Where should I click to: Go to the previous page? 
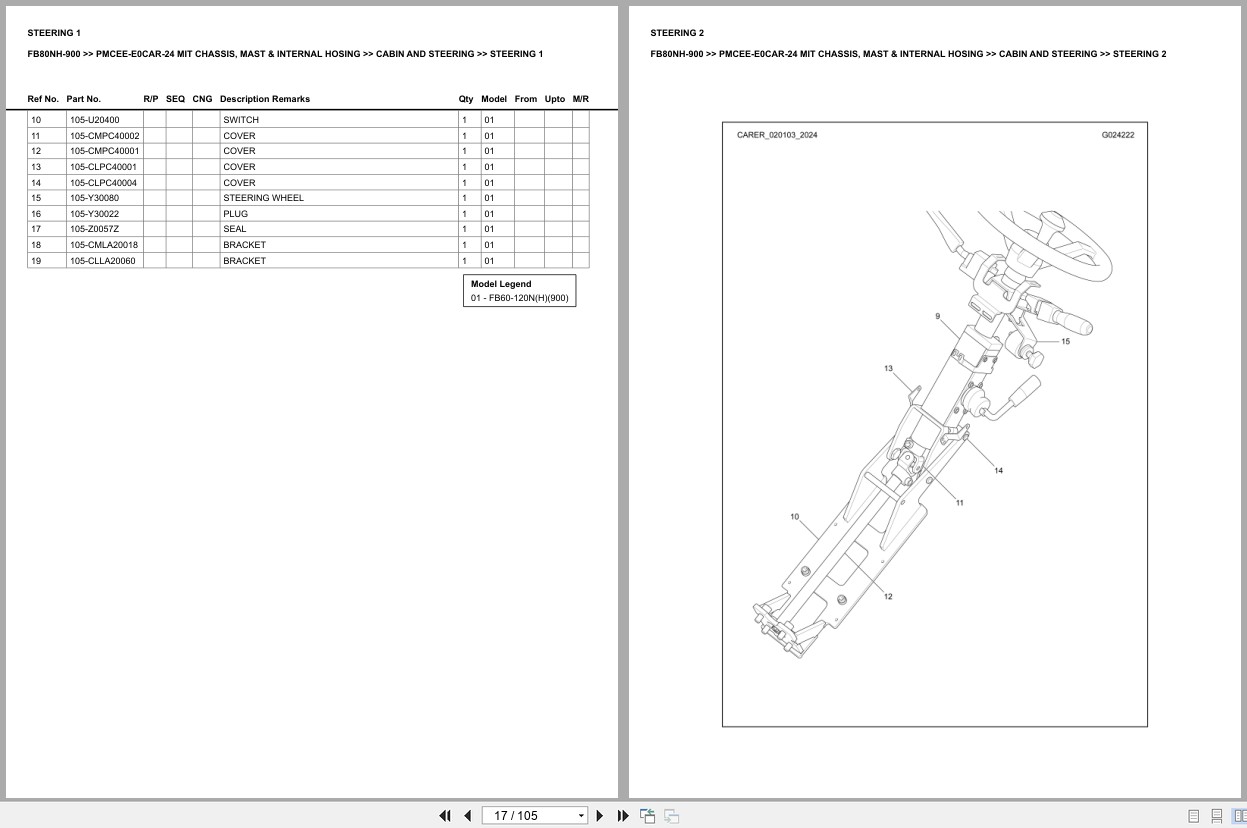pyautogui.click(x=467, y=816)
